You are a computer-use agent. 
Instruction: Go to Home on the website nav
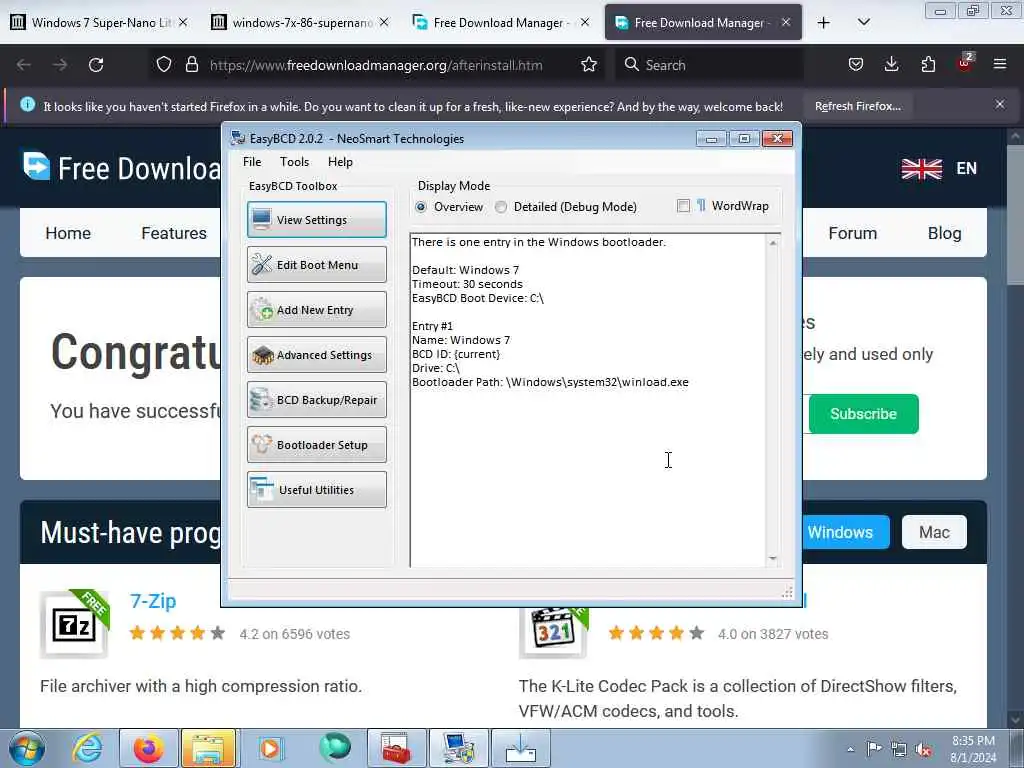tap(68, 233)
